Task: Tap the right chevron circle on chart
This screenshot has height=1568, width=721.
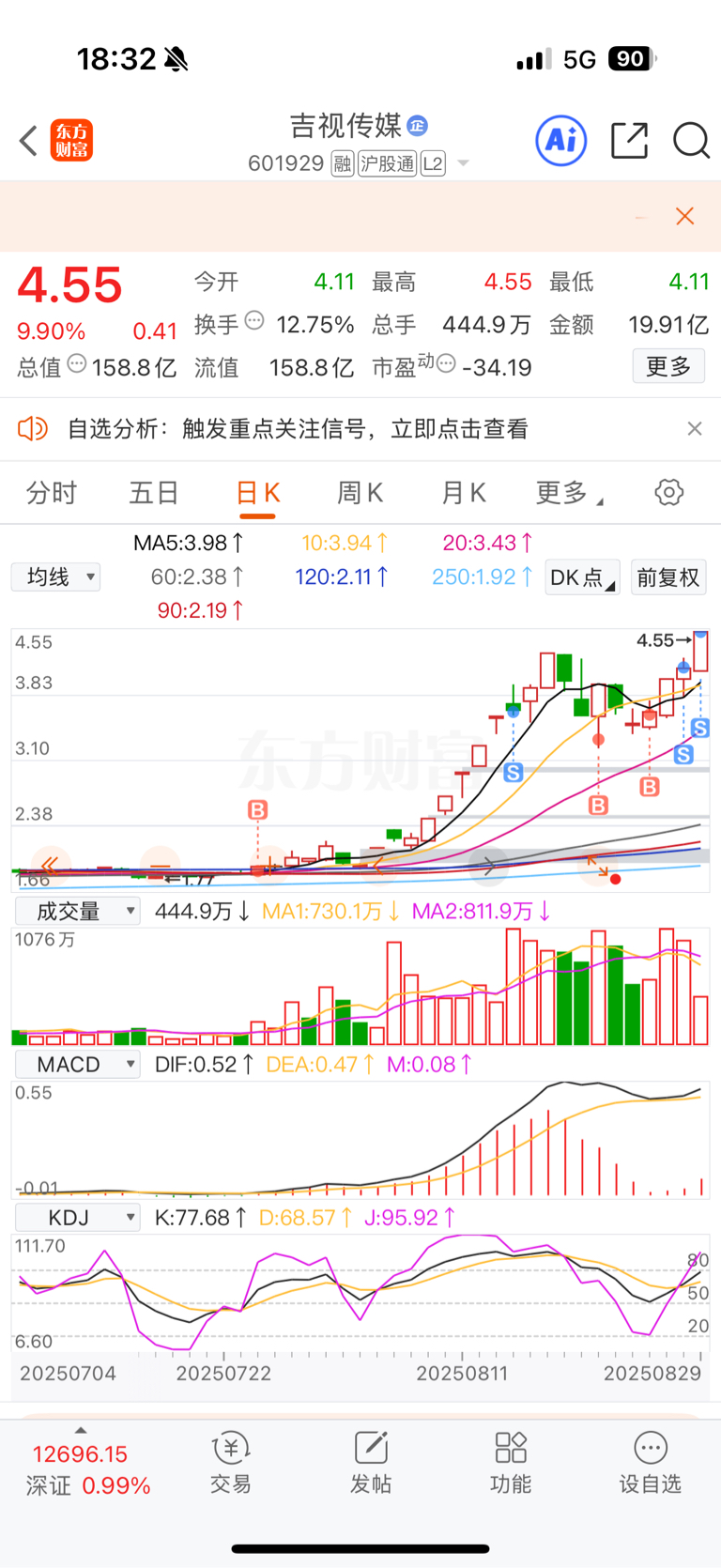Action: (x=488, y=866)
